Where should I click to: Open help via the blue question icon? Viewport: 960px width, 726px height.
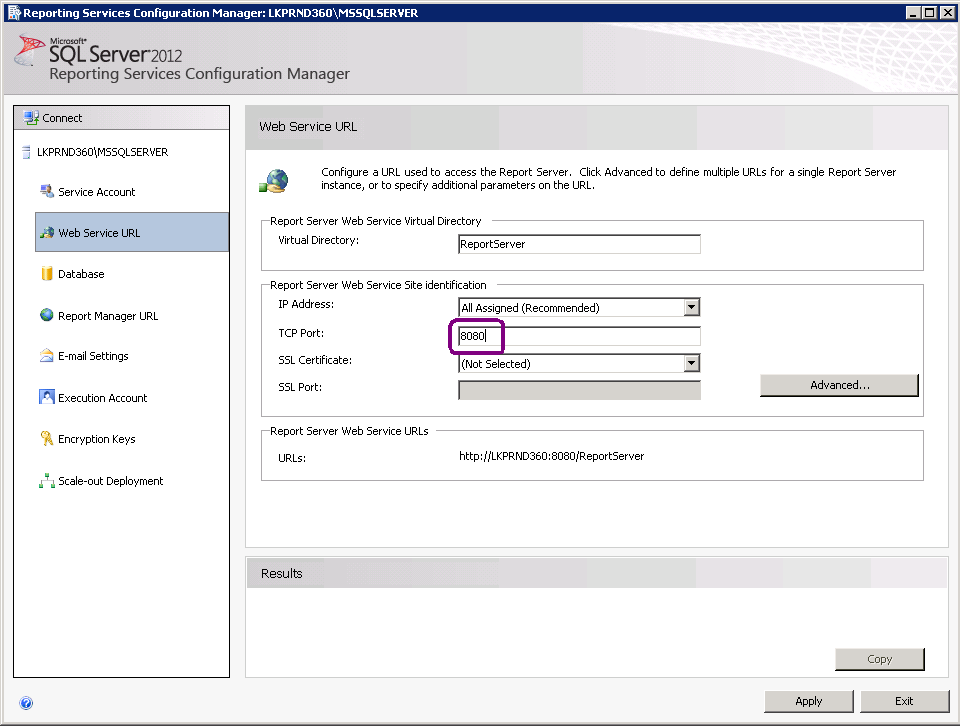[x=26, y=703]
